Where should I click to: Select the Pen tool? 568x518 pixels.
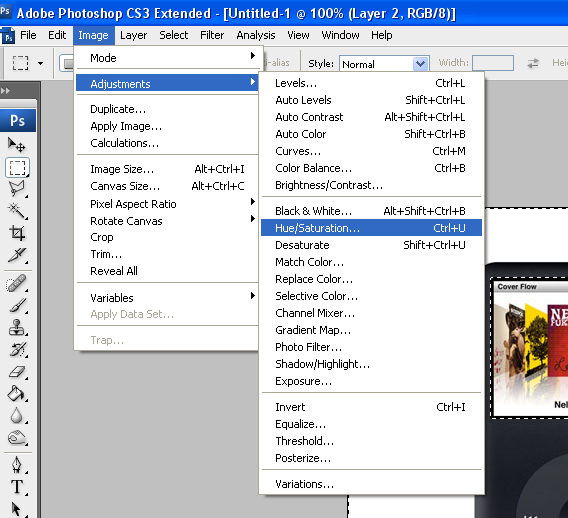pos(17,465)
